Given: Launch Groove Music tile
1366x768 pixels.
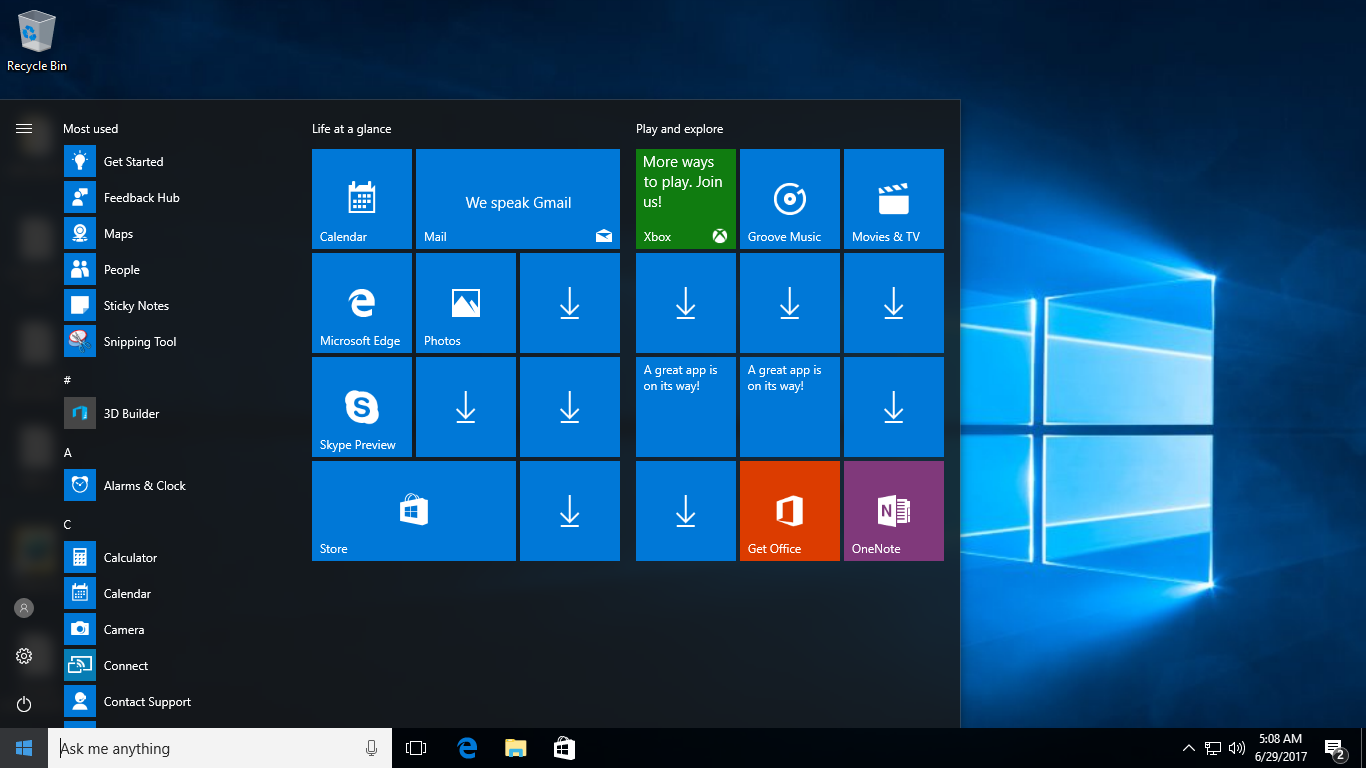Looking at the screenshot, I should [x=790, y=199].
